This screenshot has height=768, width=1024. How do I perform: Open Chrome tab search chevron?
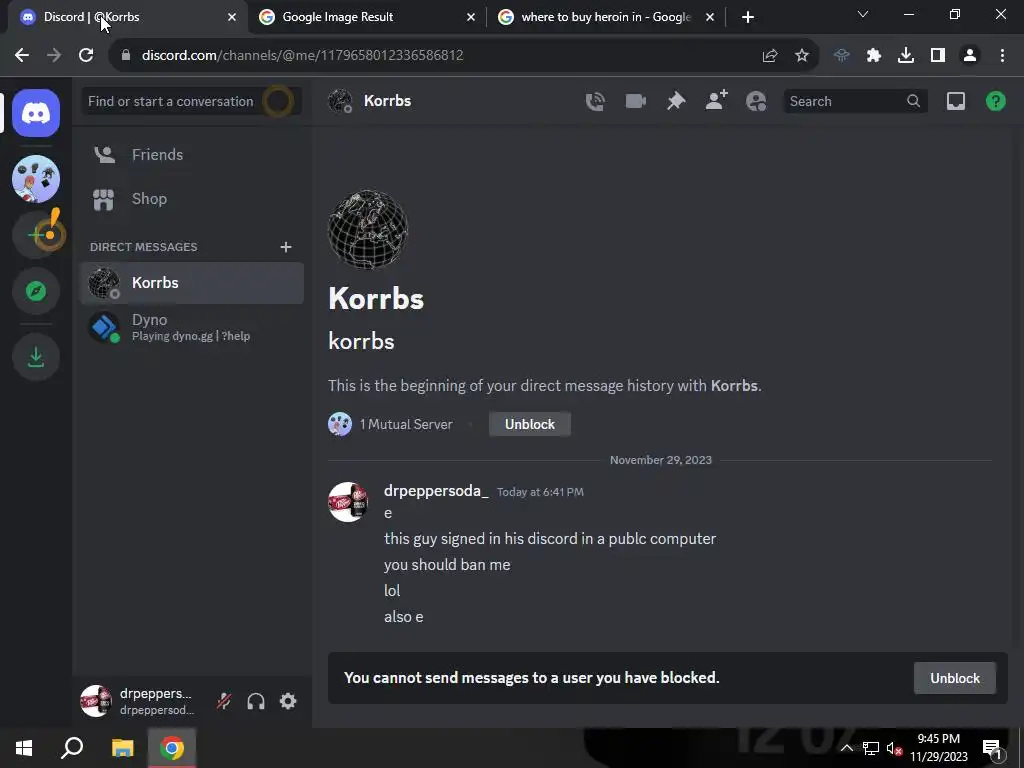coord(863,14)
